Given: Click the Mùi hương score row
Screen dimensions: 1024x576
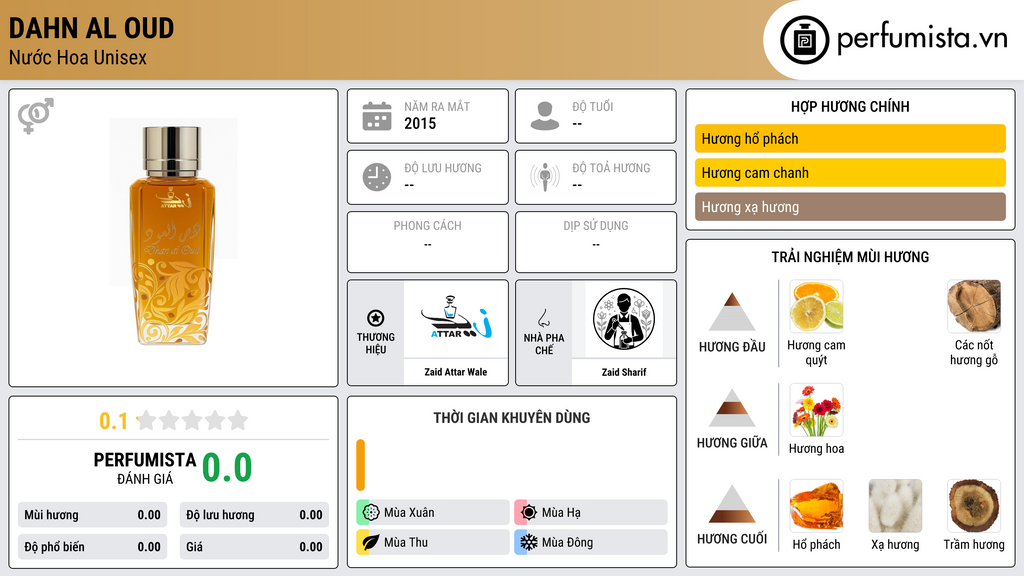Looking at the screenshot, I should (x=93, y=515).
